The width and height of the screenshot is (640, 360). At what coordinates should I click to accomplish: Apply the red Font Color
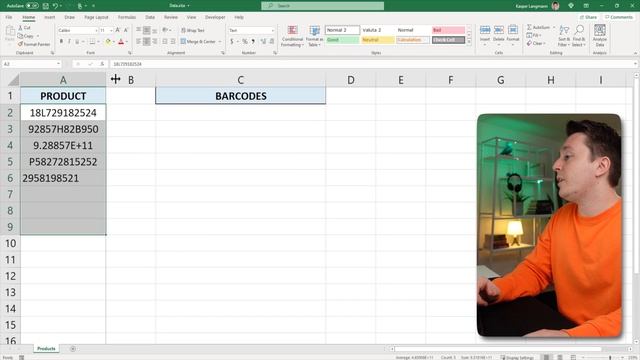point(121,41)
